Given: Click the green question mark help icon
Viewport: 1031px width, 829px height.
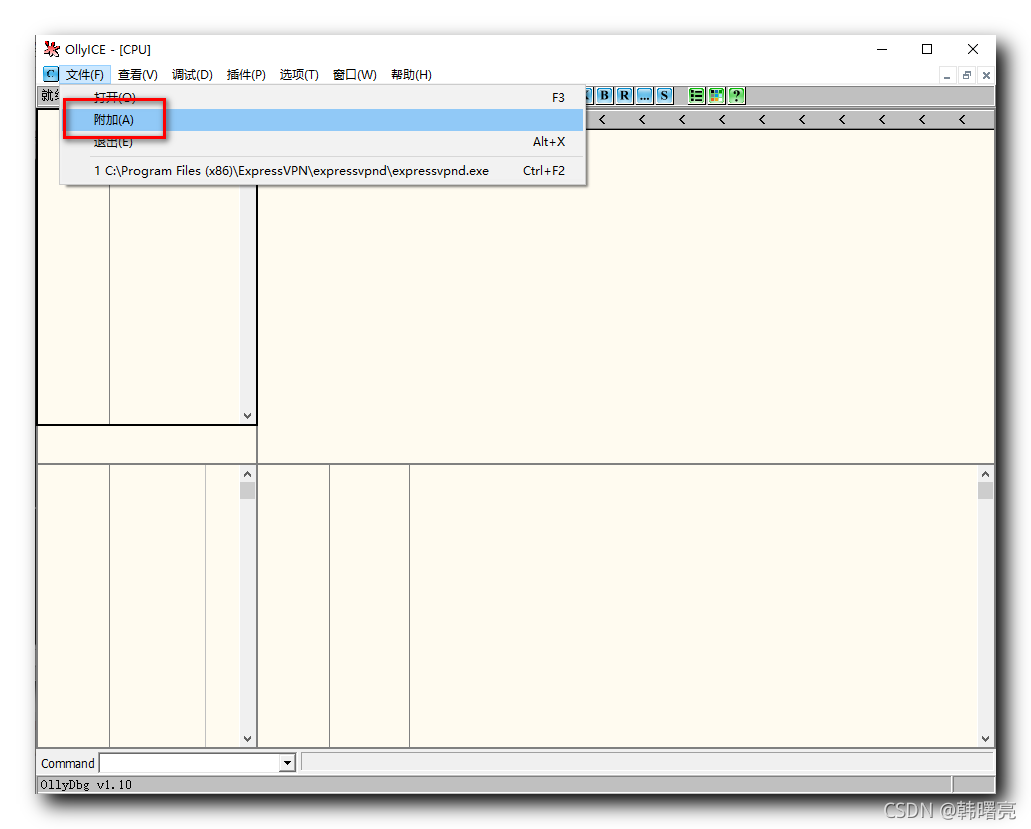Looking at the screenshot, I should pyautogui.click(x=736, y=95).
